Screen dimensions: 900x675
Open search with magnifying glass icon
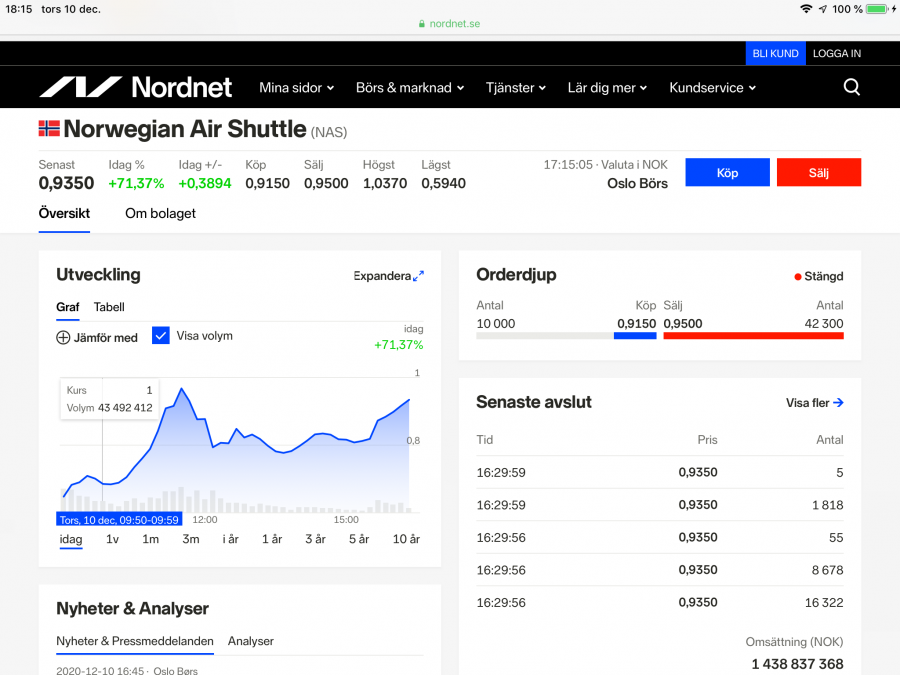click(x=851, y=87)
